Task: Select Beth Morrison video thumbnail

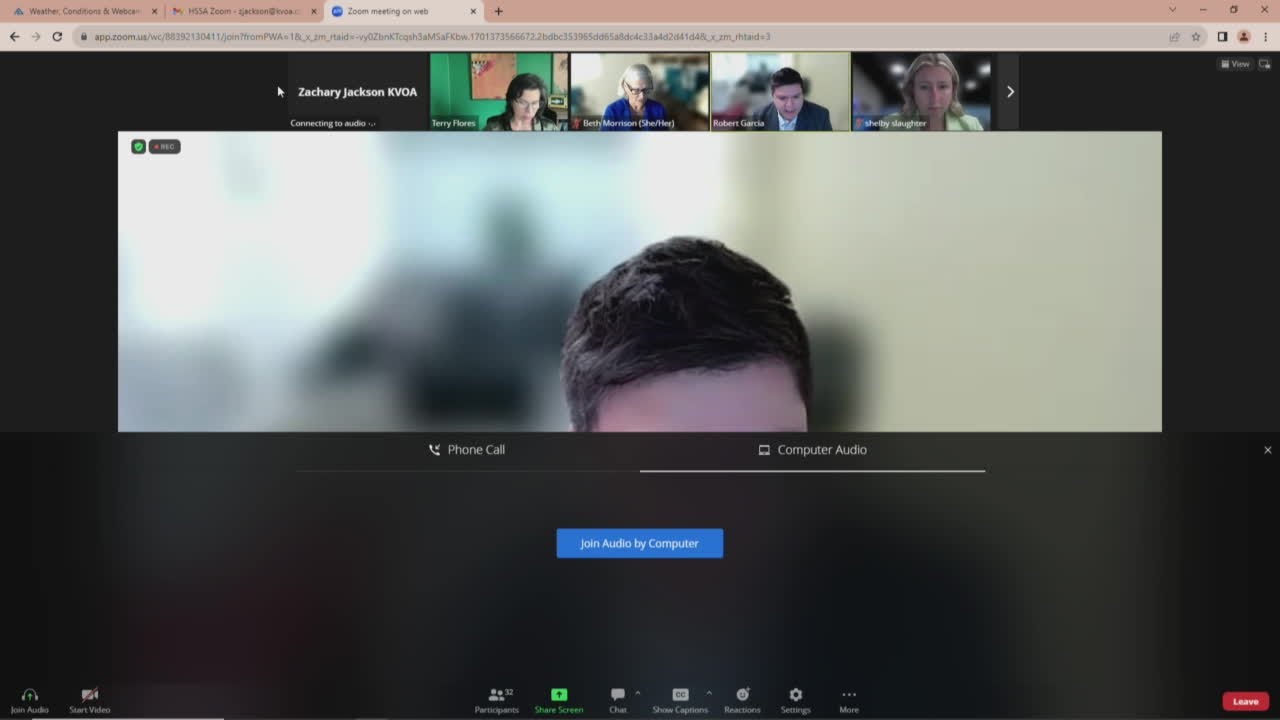Action: (x=640, y=91)
